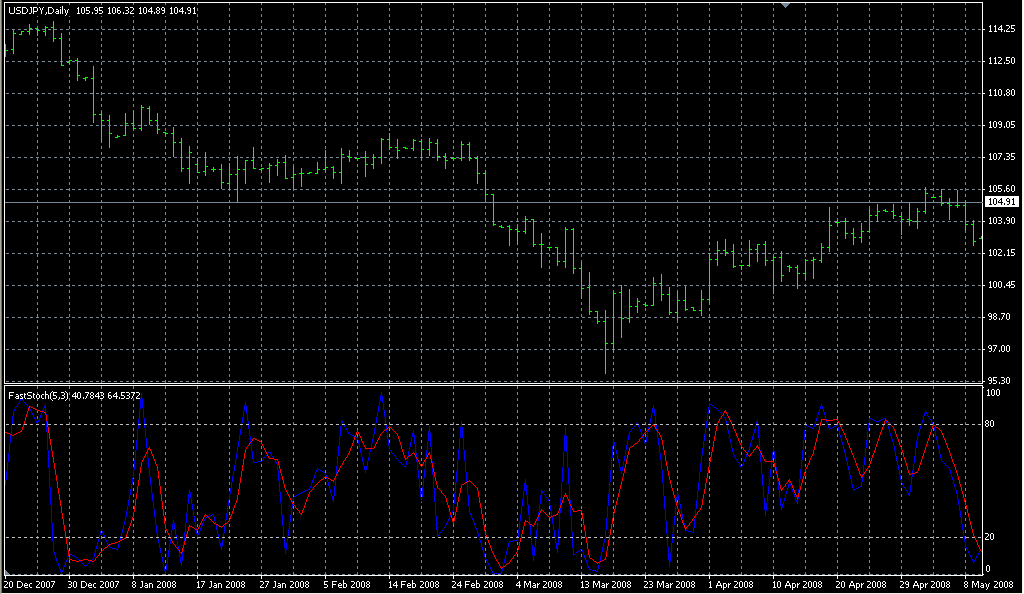
Task: Click the small triangle at time axis start
Action: (x=6, y=574)
